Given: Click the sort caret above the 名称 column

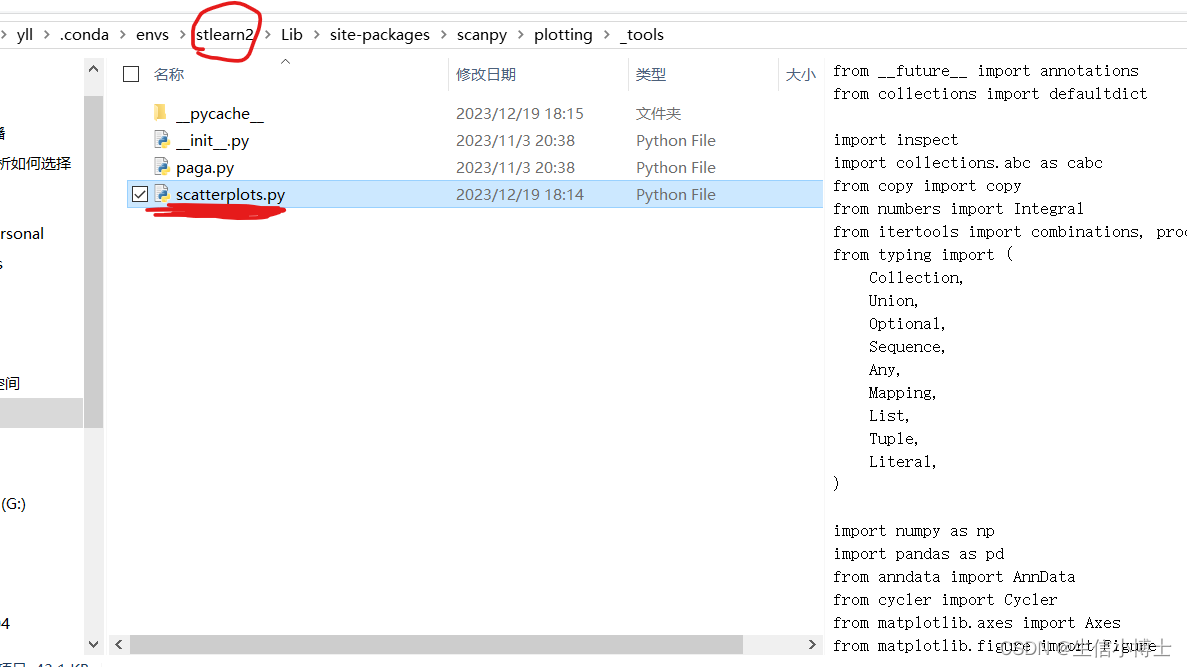Looking at the screenshot, I should click(x=284, y=60).
